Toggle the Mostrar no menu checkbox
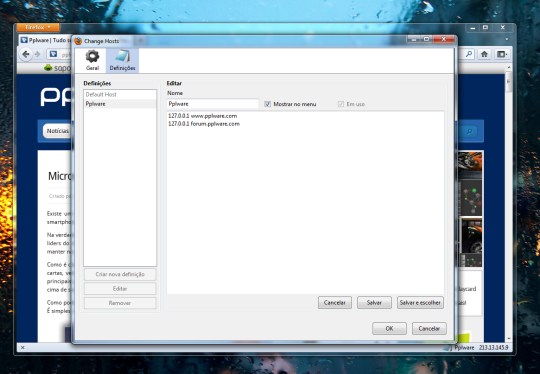 pyautogui.click(x=267, y=104)
